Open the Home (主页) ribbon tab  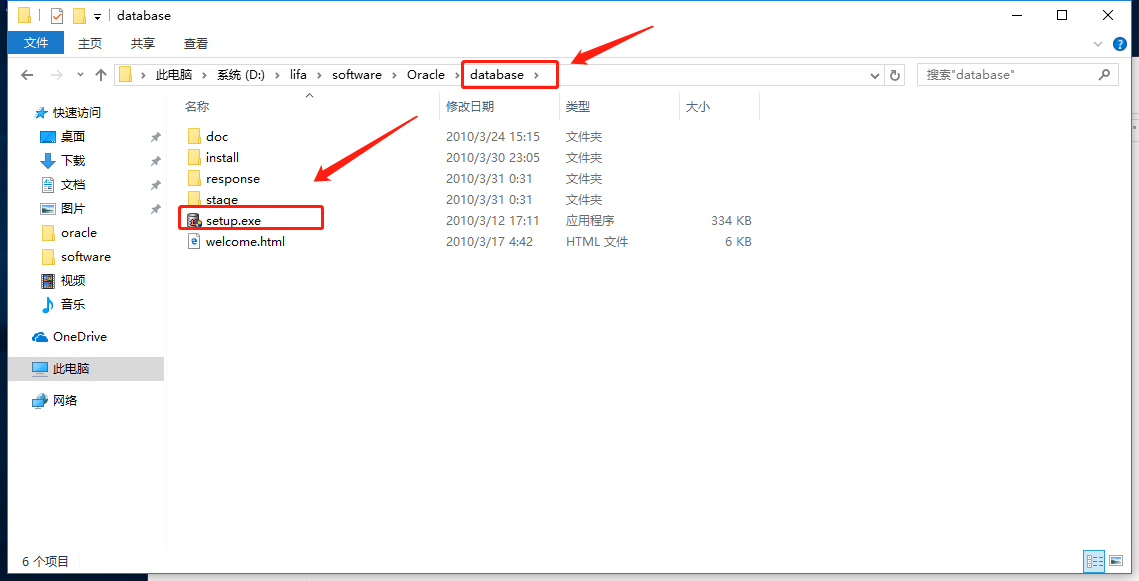(x=90, y=44)
